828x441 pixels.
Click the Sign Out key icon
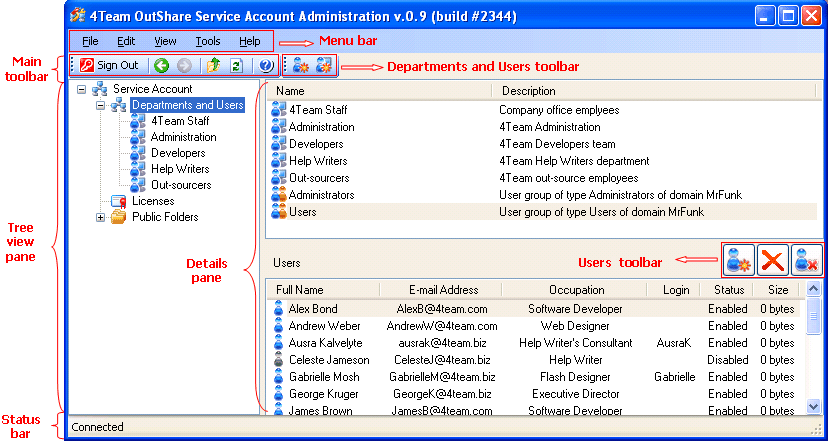pos(87,65)
